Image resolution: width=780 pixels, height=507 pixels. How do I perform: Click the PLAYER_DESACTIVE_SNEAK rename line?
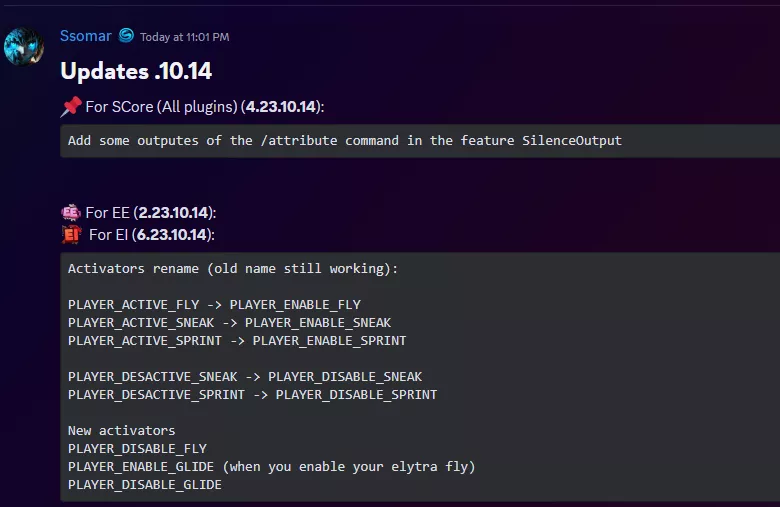[245, 376]
